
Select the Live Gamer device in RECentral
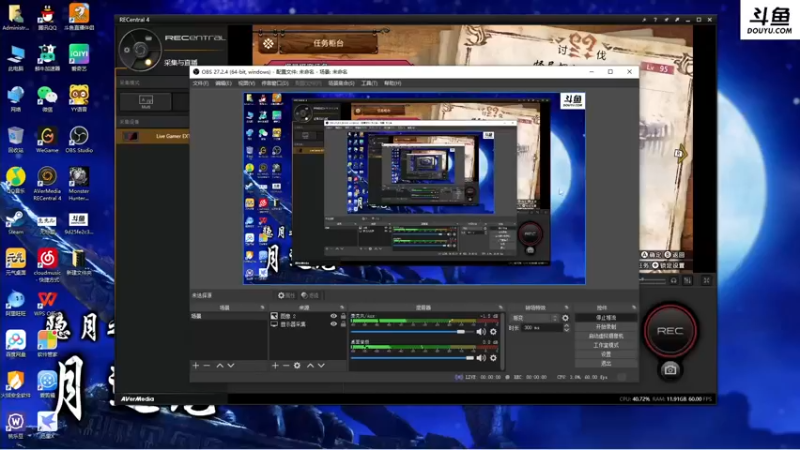(x=153, y=136)
